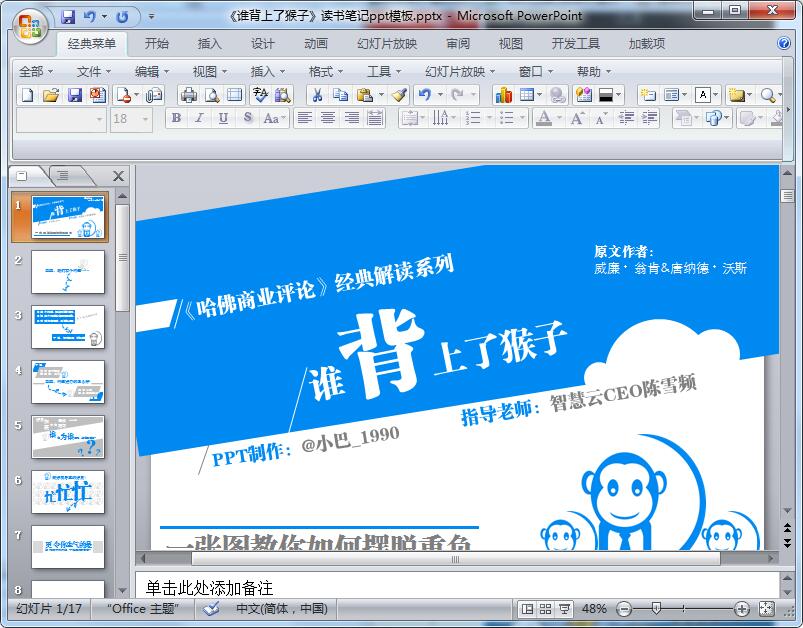This screenshot has height=628, width=803.
Task: Switch to Outline tab in left pane
Action: pyautogui.click(x=62, y=176)
